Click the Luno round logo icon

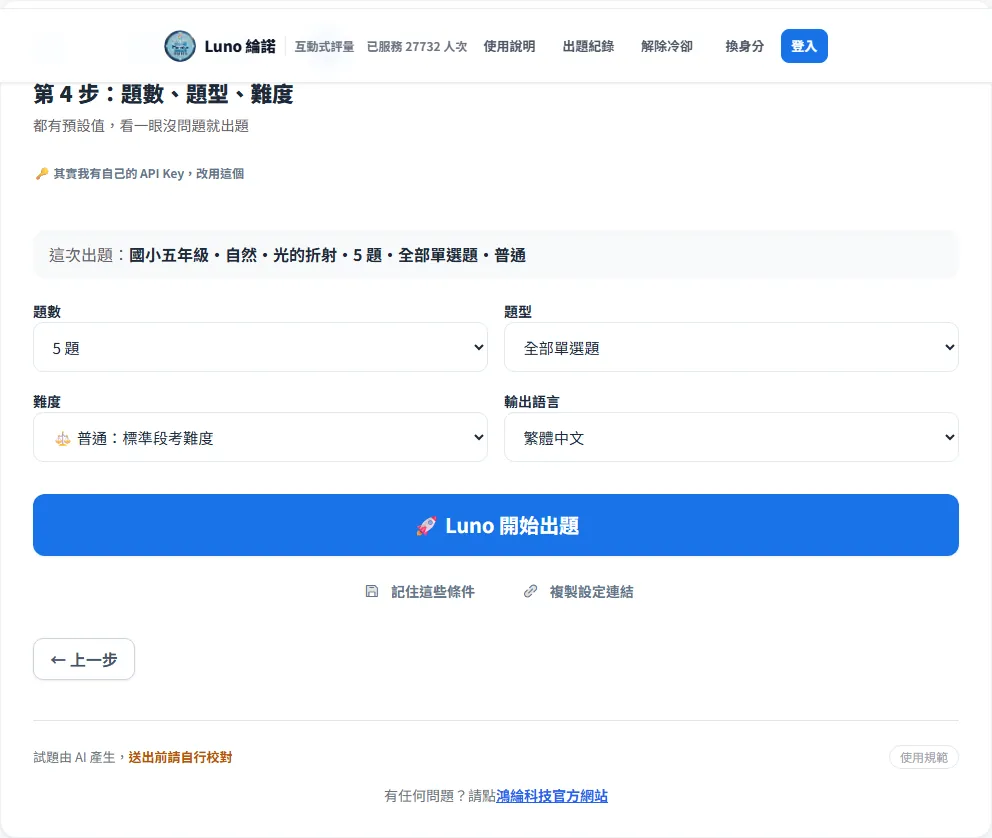coord(180,46)
